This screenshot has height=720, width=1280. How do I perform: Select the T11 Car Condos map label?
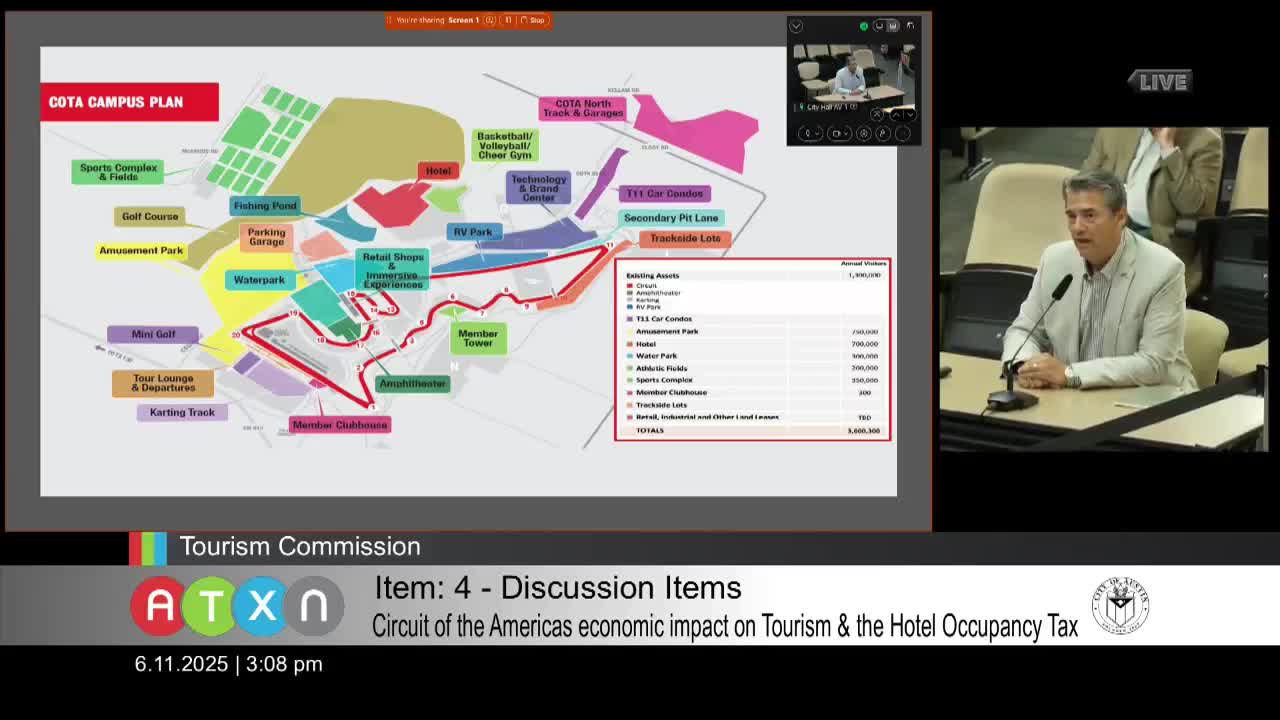[665, 193]
